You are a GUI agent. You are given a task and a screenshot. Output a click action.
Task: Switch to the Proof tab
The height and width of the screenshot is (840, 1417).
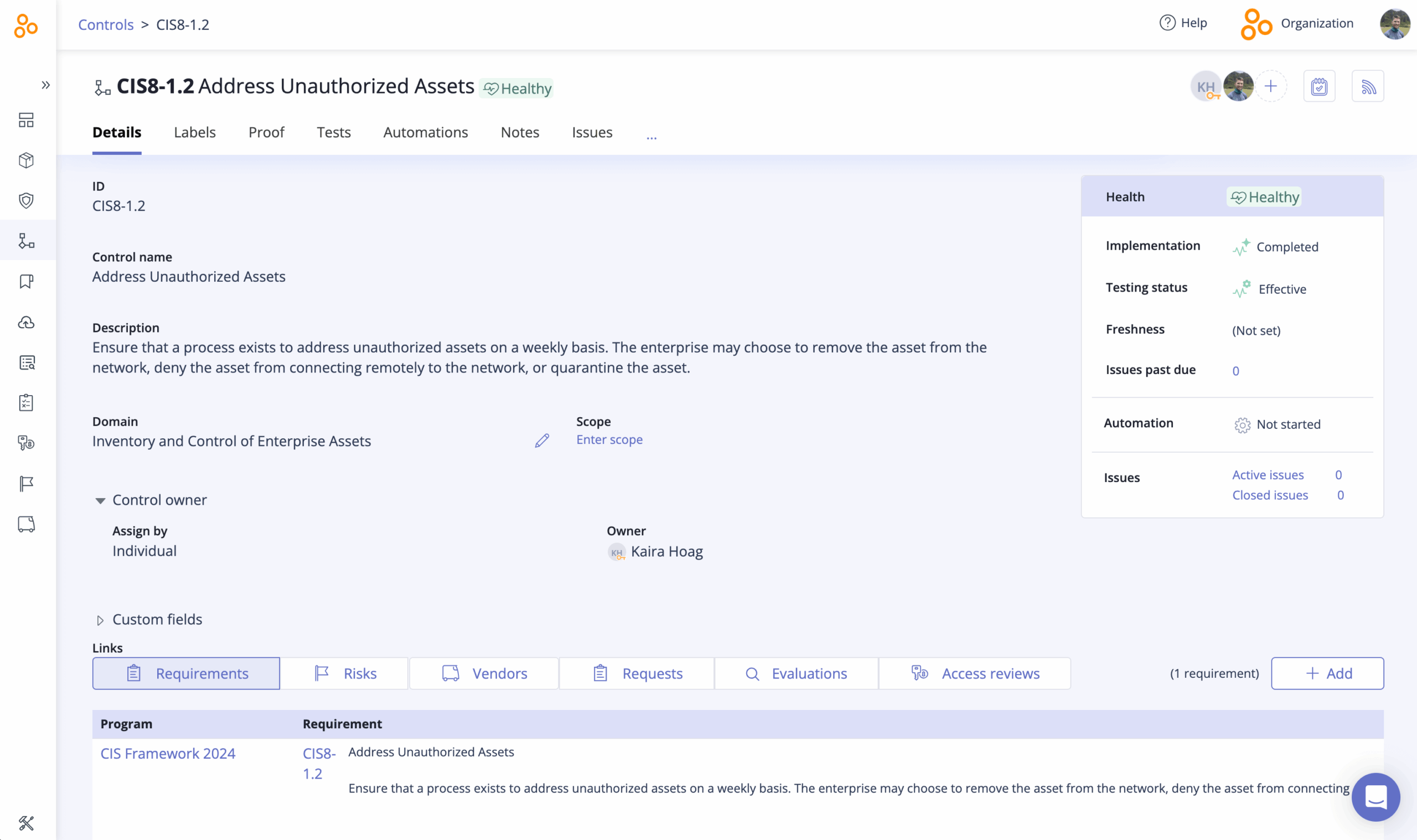(266, 132)
